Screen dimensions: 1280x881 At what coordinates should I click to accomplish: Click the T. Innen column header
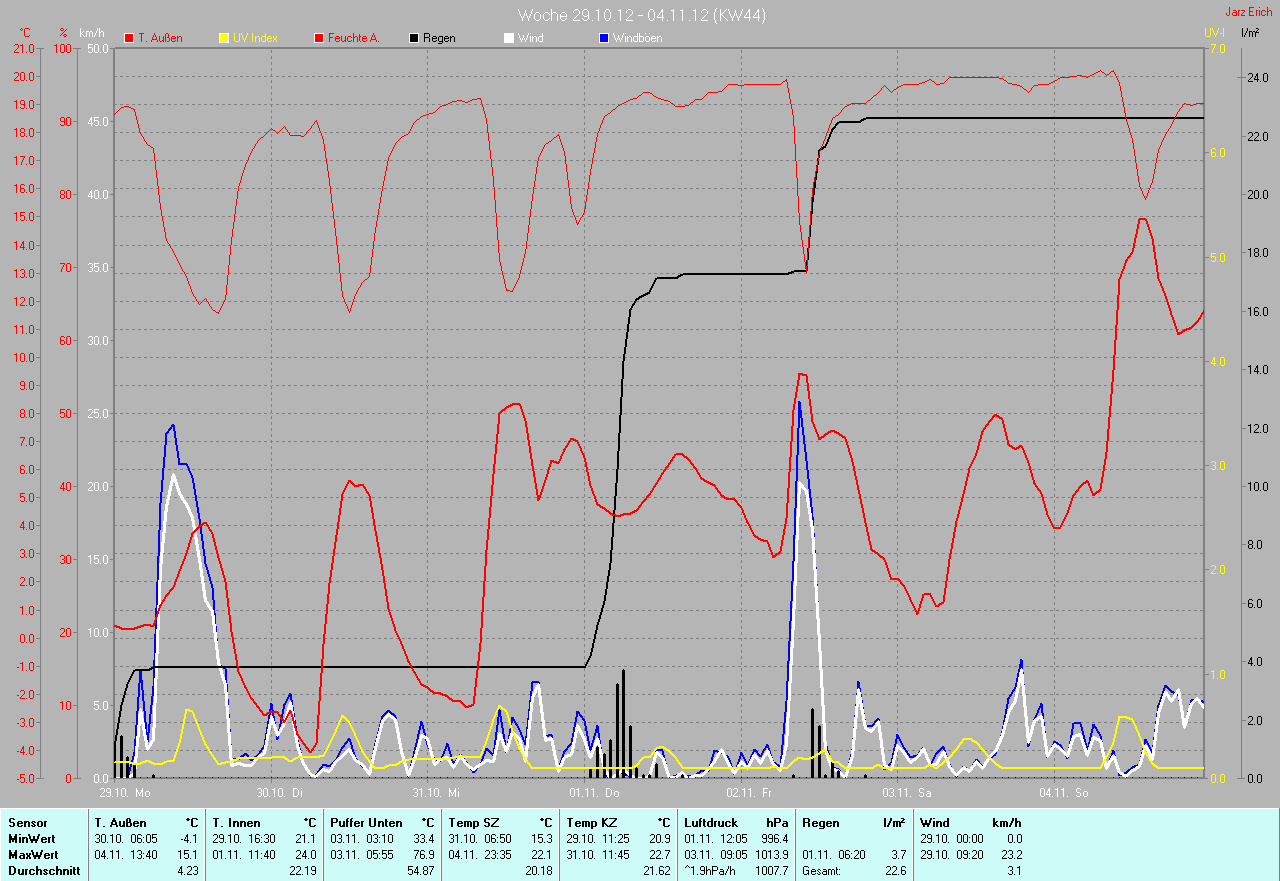(x=236, y=823)
